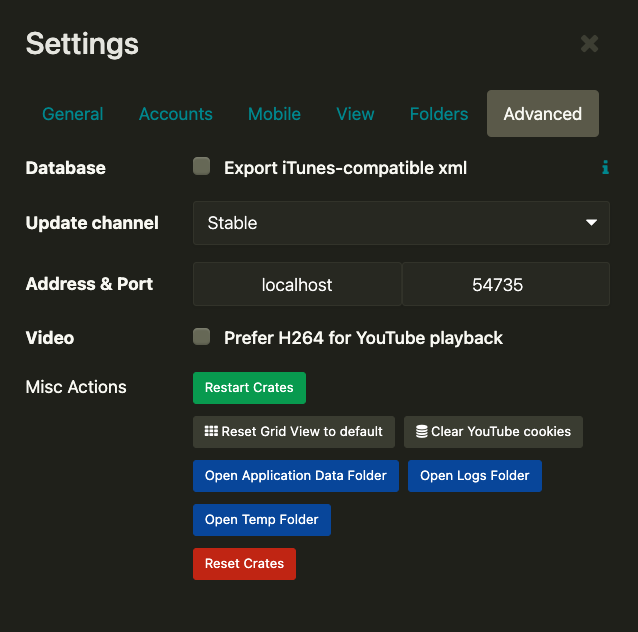The width and height of the screenshot is (638, 632).
Task: Go to the Mobile settings tab
Action: pos(274,114)
